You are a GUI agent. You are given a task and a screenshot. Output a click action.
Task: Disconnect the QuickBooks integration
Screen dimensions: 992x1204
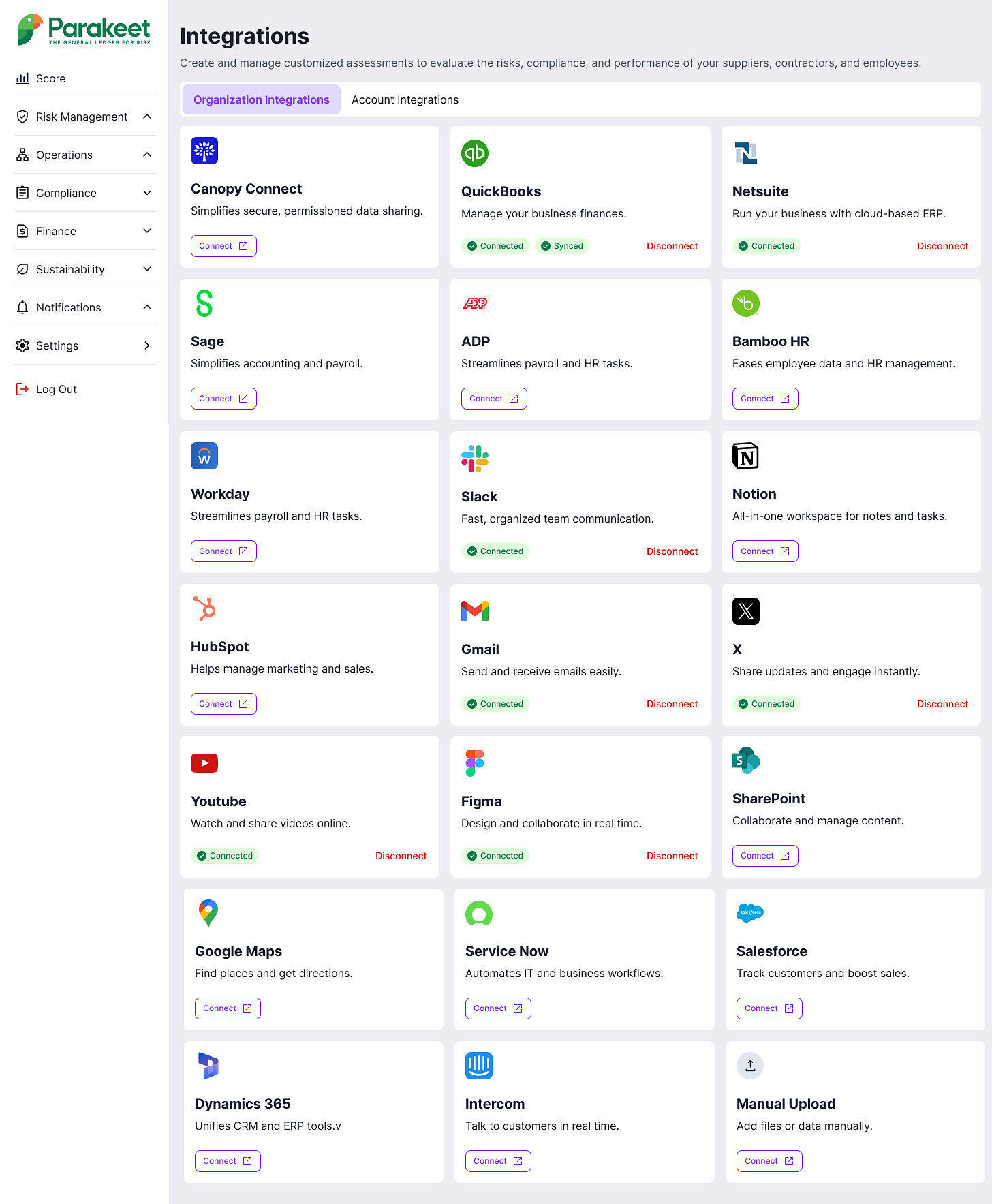(672, 246)
